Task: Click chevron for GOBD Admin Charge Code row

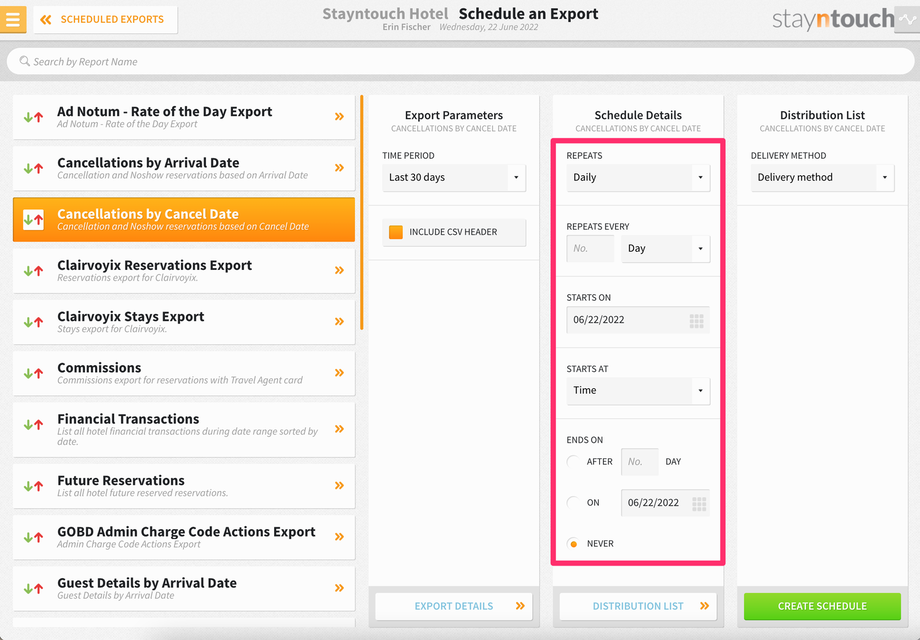Action: [x=339, y=536]
